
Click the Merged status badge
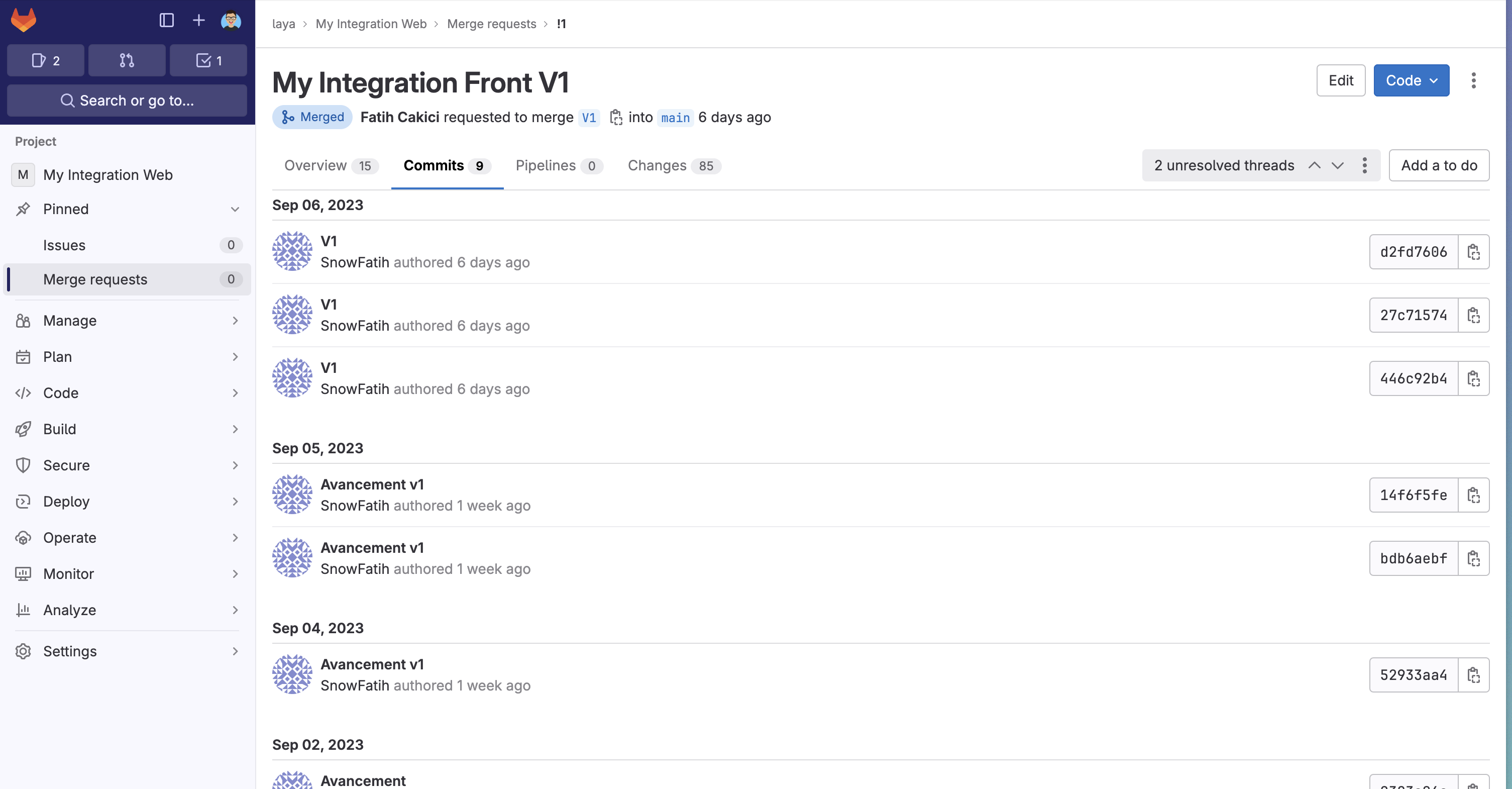(312, 117)
